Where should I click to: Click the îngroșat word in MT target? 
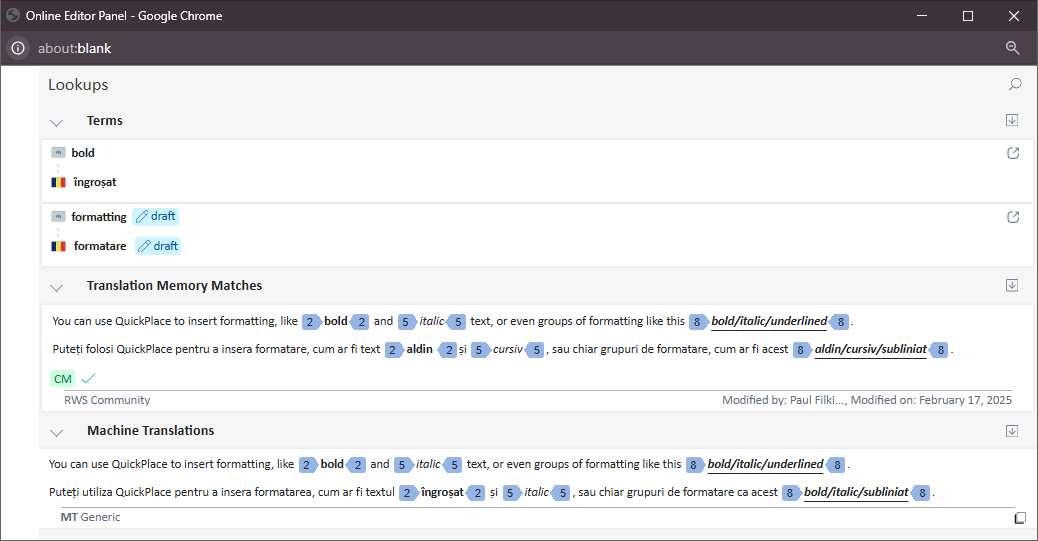442,492
